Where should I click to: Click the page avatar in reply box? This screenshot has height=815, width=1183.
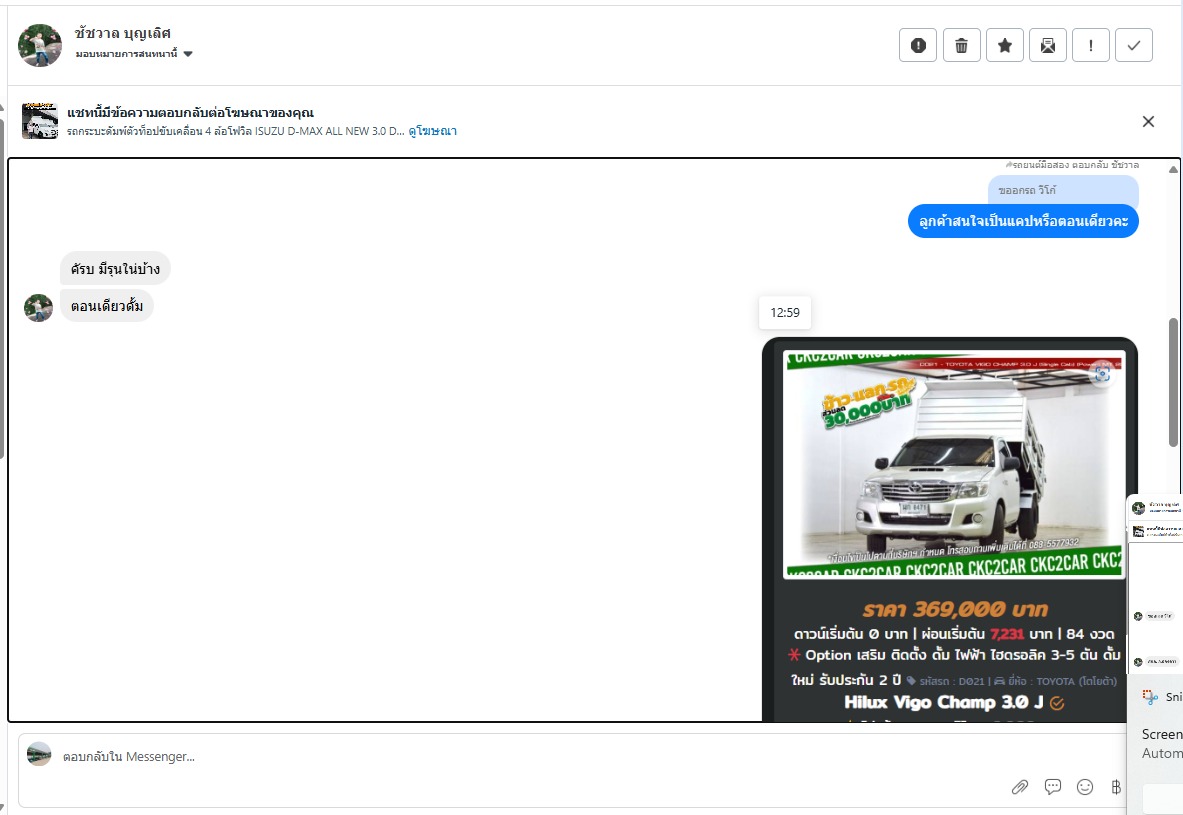(x=39, y=754)
